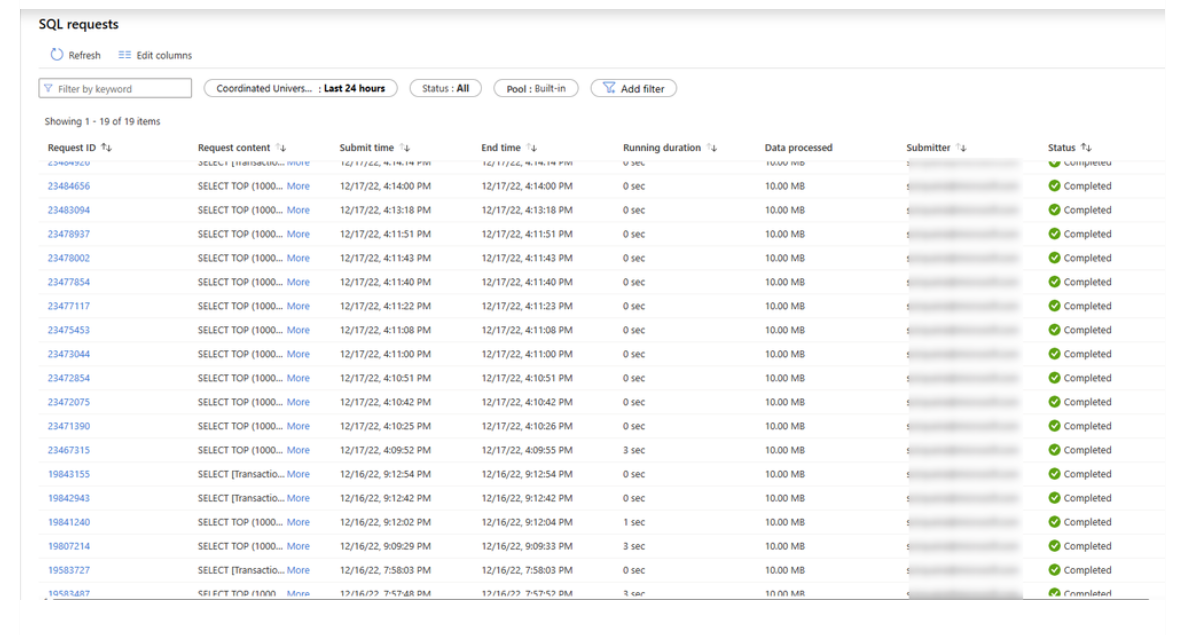Viewport: 1193px width, 635px height.
Task: Click Completed check icon for request 19842943
Action: point(1055,498)
